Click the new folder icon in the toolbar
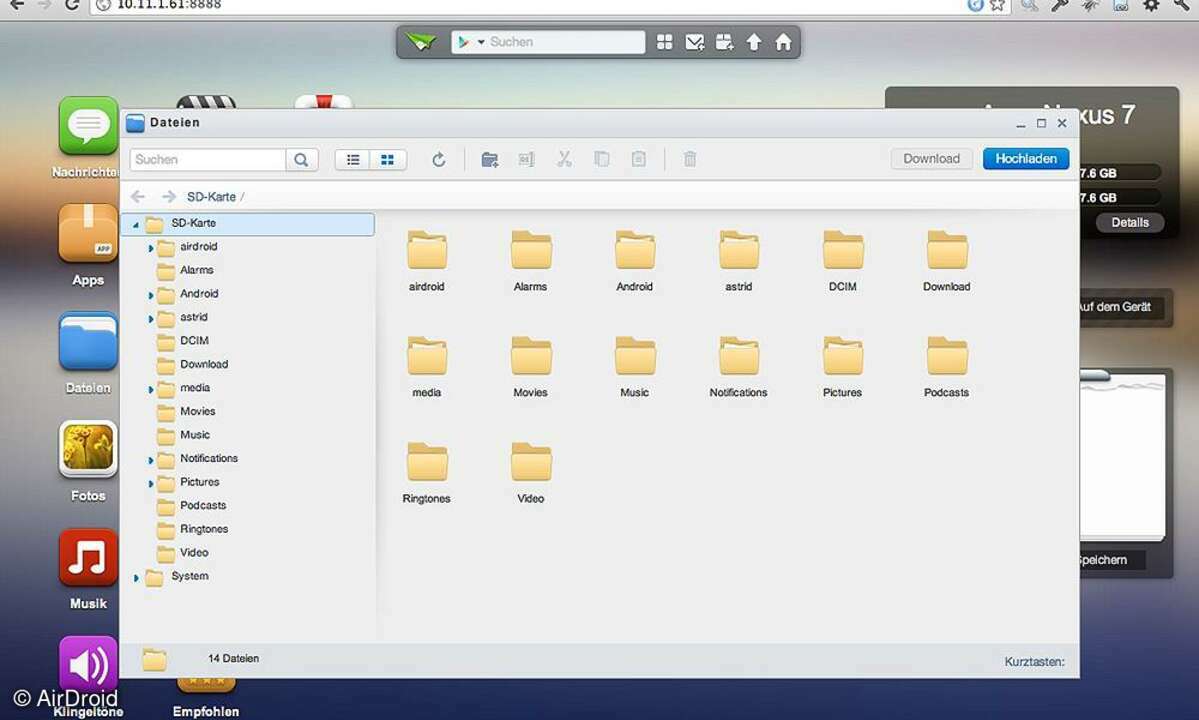The width and height of the screenshot is (1199, 720). point(489,159)
